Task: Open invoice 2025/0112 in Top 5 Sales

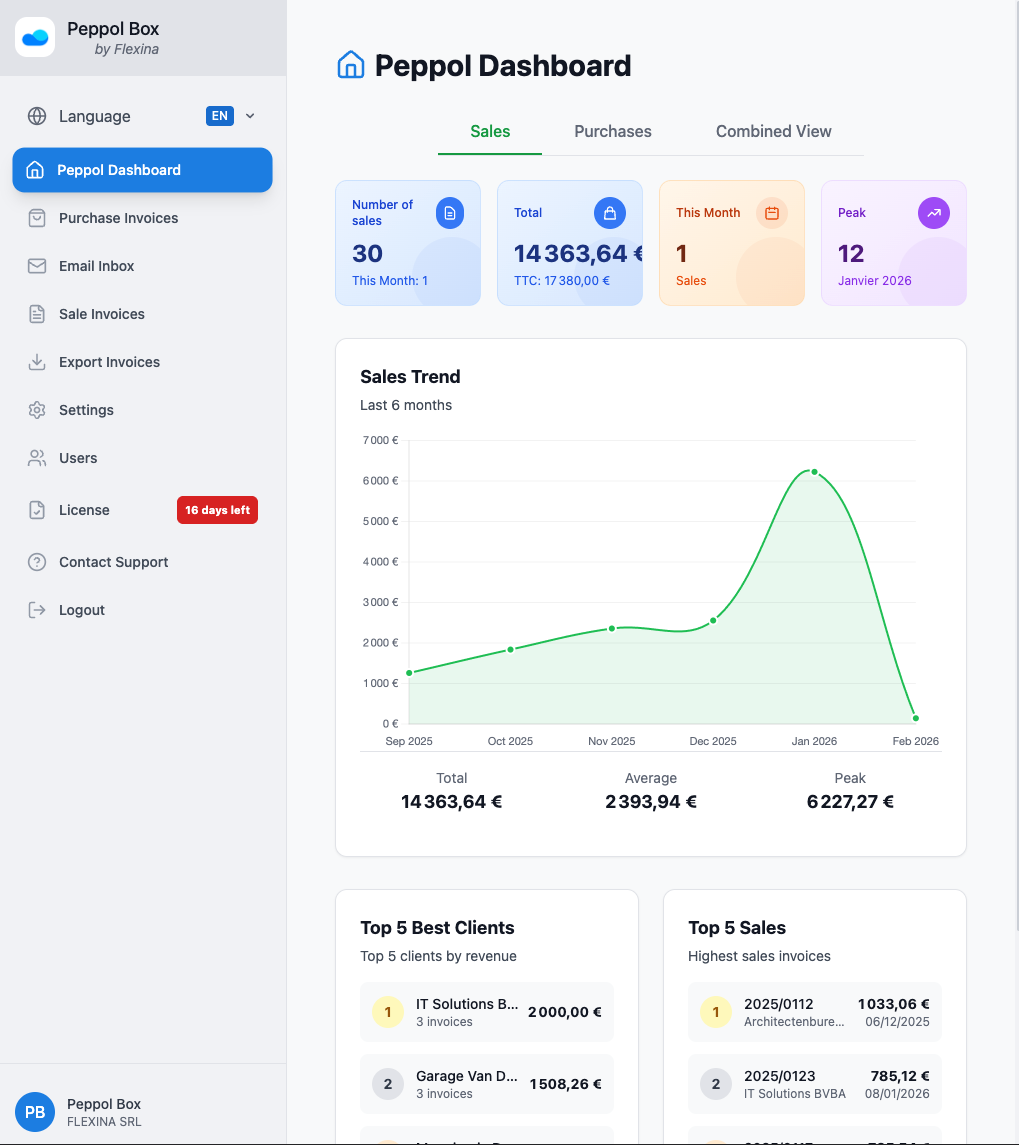Action: pos(814,1012)
